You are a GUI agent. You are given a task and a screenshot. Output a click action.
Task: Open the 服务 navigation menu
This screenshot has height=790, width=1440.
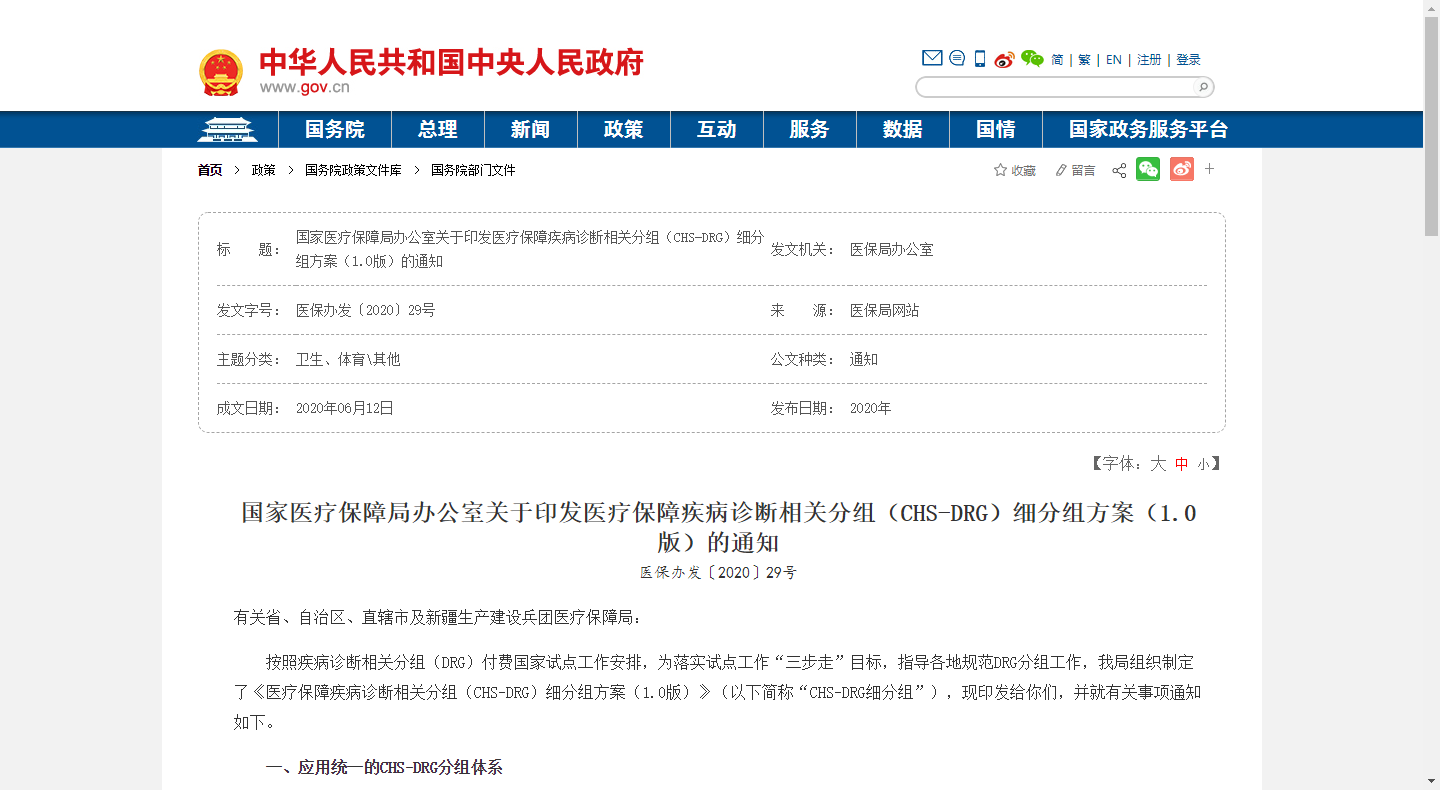(x=809, y=130)
